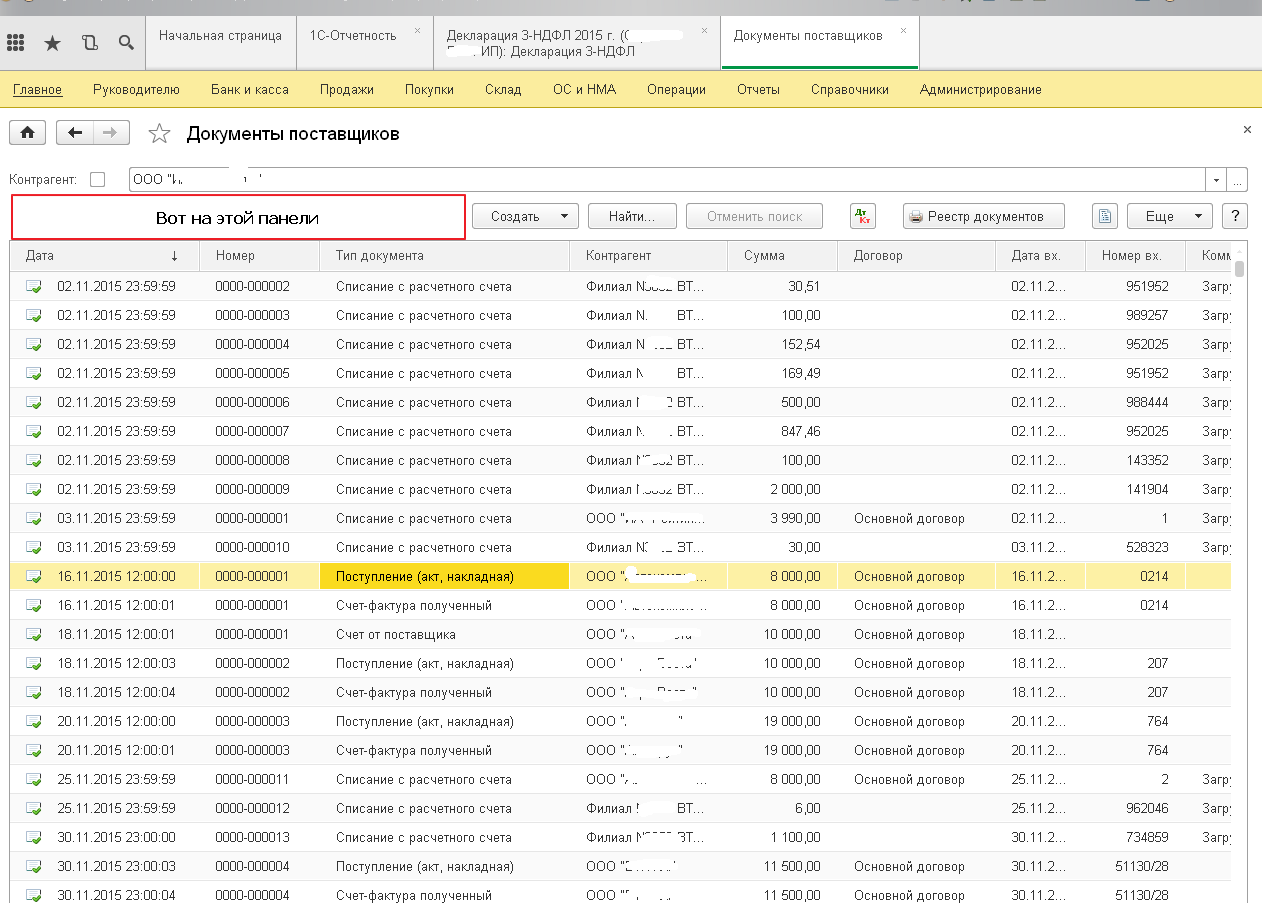
Task: Sort the list by the Сумма column header
Action: point(764,255)
